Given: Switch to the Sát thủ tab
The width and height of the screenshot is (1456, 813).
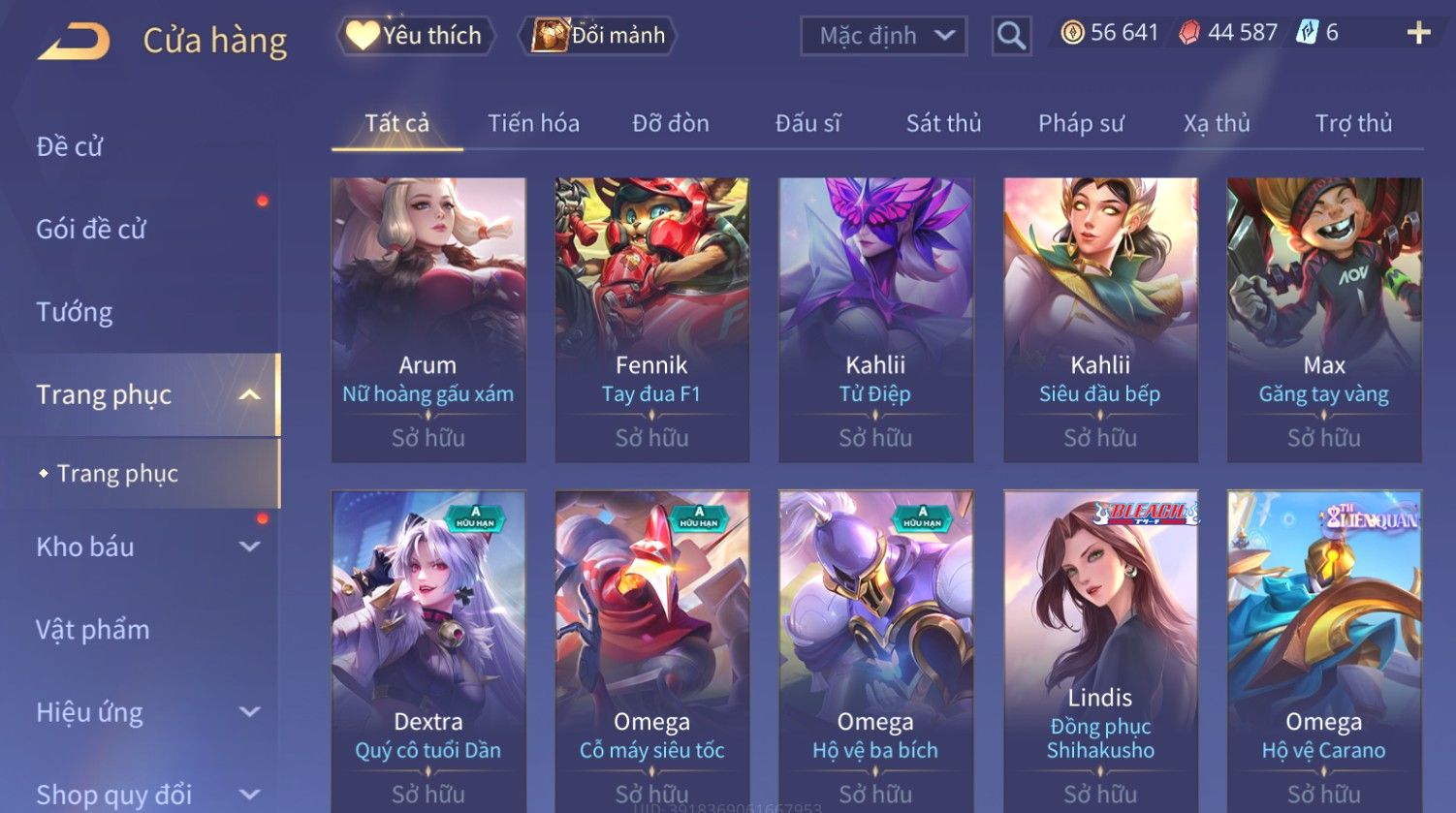Looking at the screenshot, I should coord(943,123).
